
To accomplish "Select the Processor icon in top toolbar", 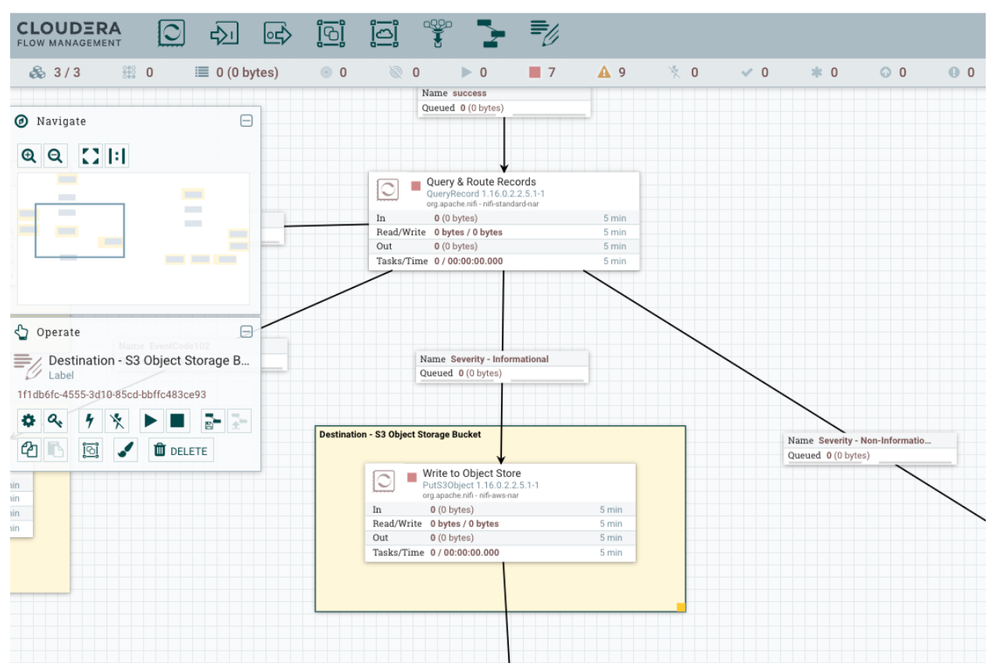I will [172, 34].
